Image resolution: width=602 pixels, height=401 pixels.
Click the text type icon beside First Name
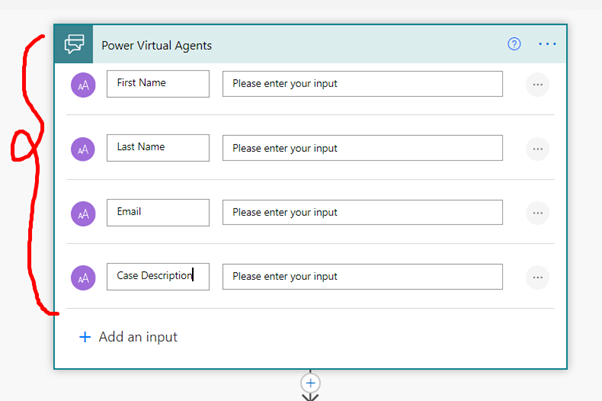[x=83, y=85]
